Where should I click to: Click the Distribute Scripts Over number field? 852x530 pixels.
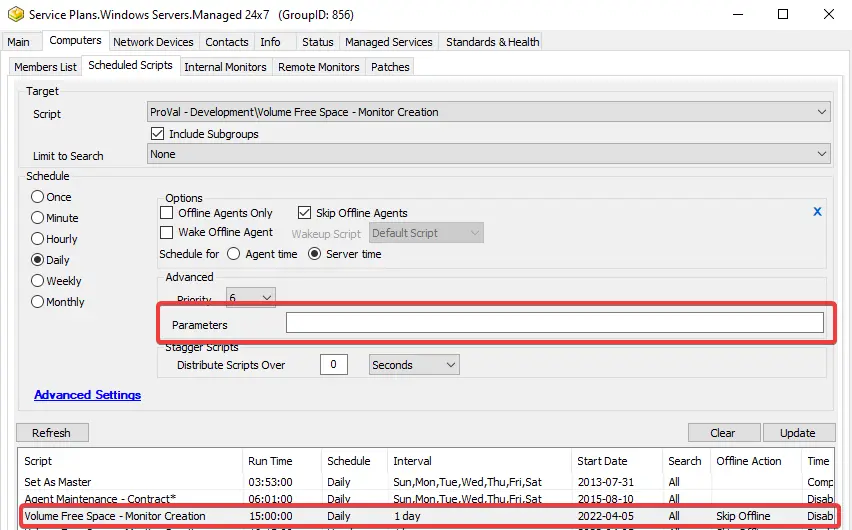click(334, 365)
